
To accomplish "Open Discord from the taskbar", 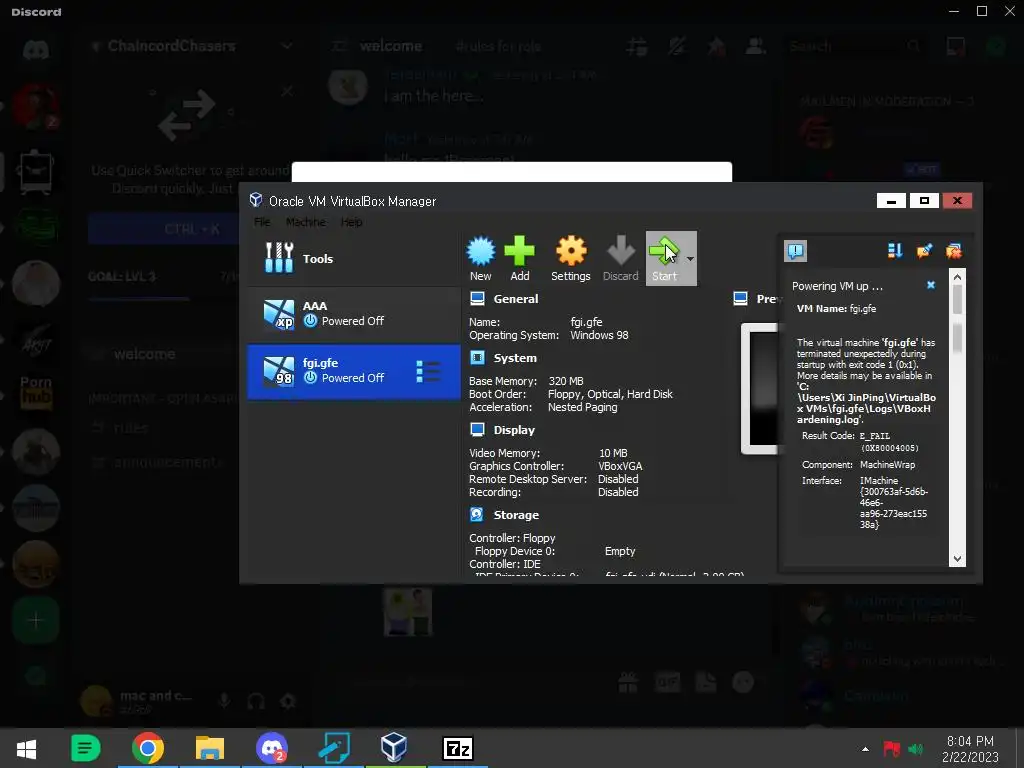I will click(x=272, y=748).
